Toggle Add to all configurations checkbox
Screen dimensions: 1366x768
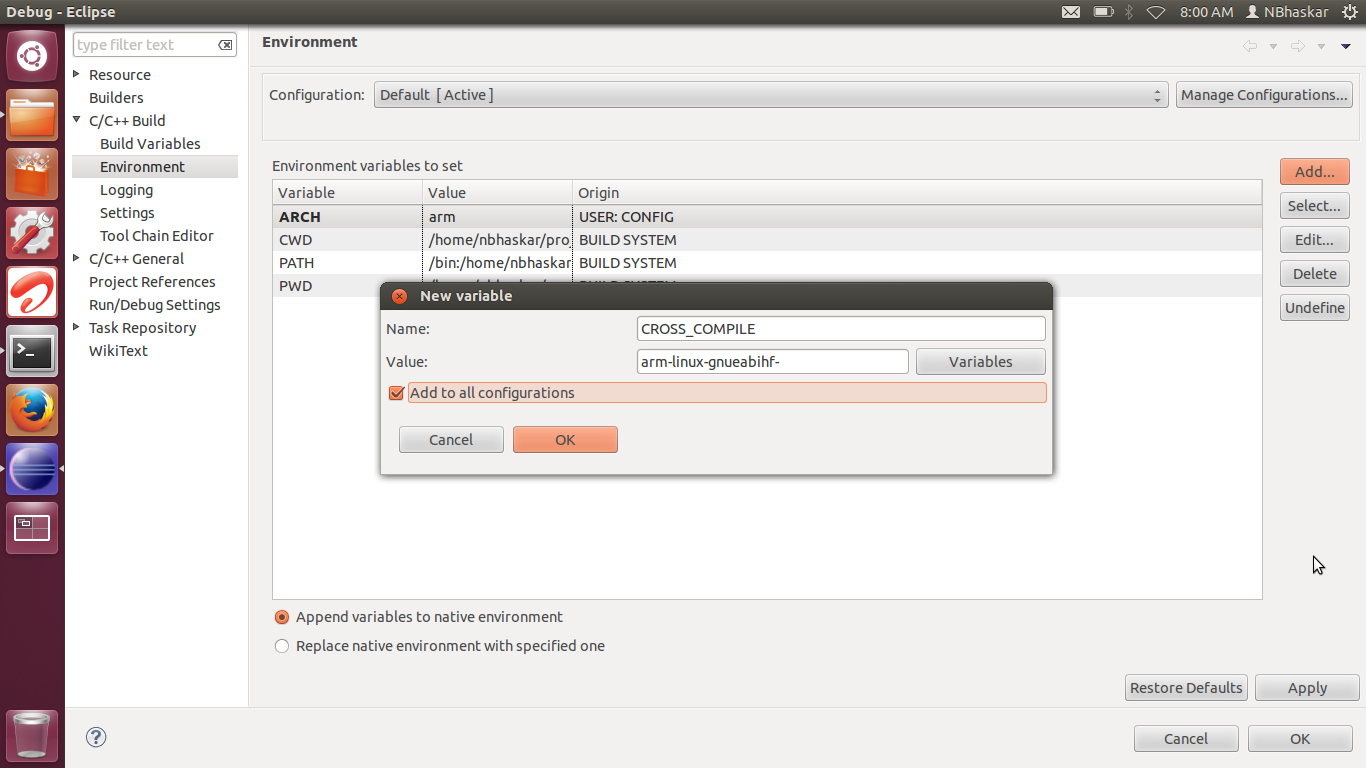tap(397, 393)
